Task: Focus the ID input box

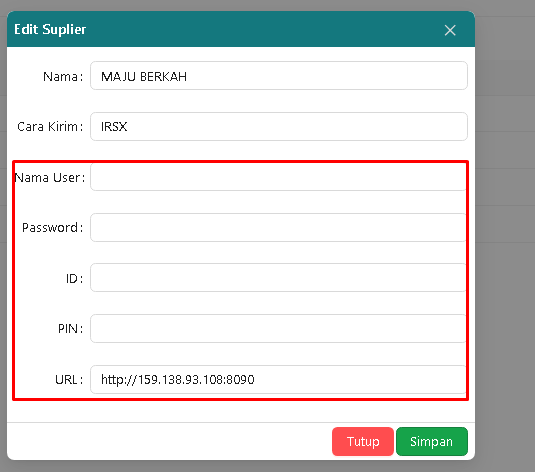Action: coord(278,277)
